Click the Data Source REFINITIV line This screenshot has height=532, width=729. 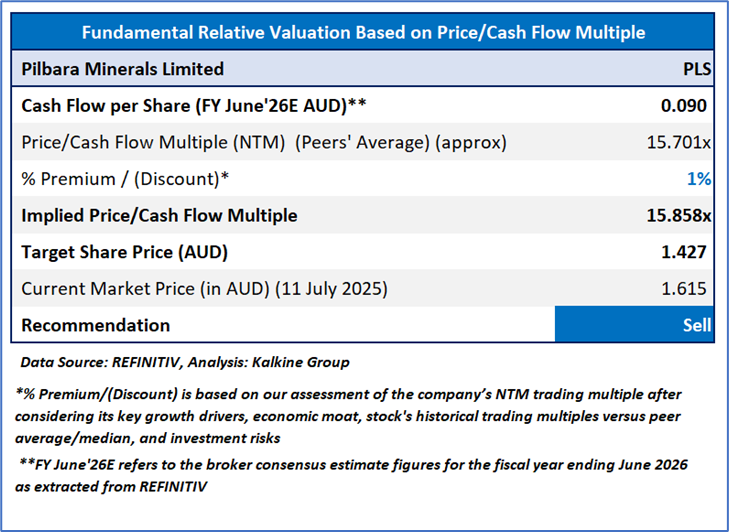tap(186, 360)
